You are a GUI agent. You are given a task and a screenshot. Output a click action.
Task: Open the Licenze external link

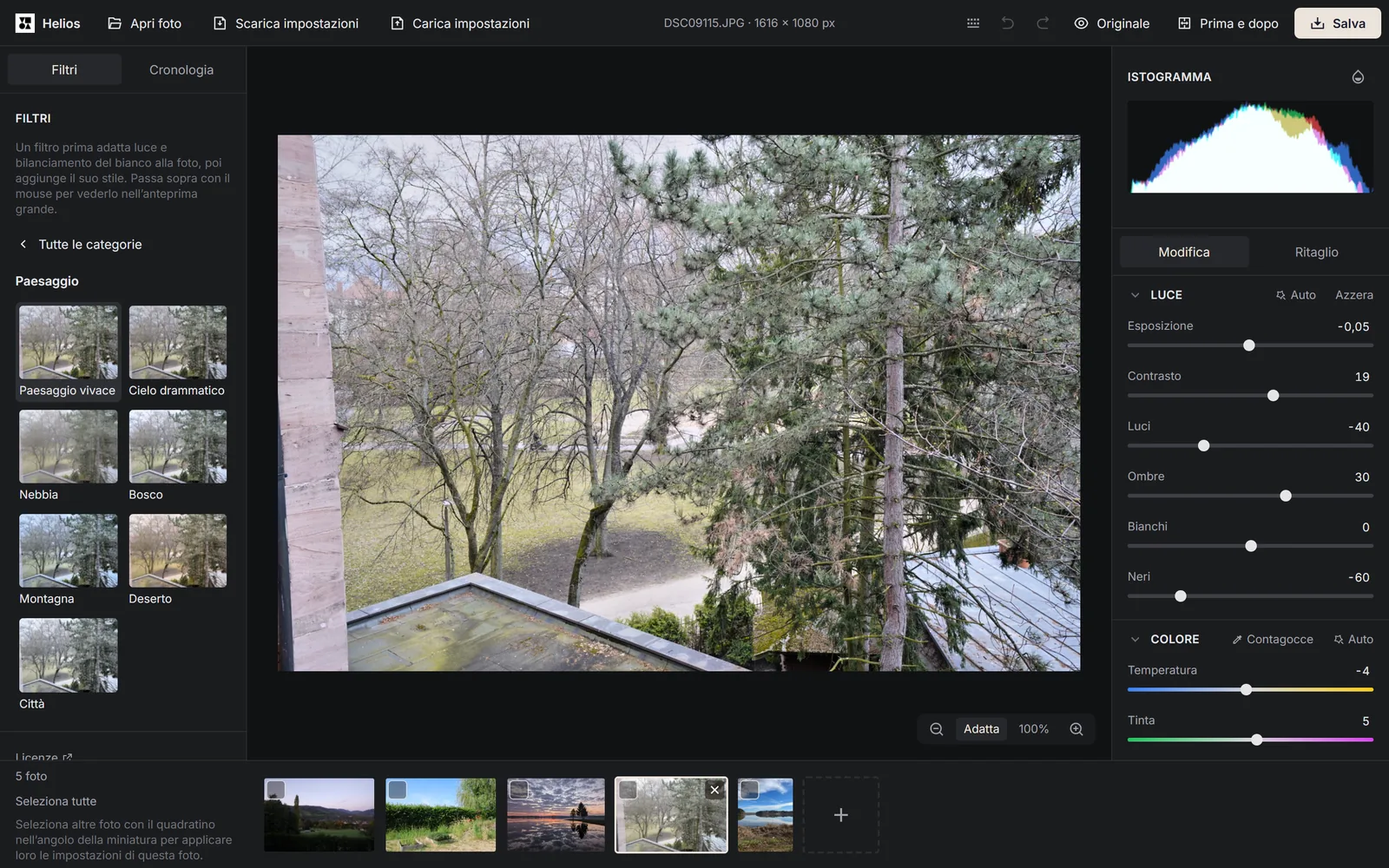43,757
